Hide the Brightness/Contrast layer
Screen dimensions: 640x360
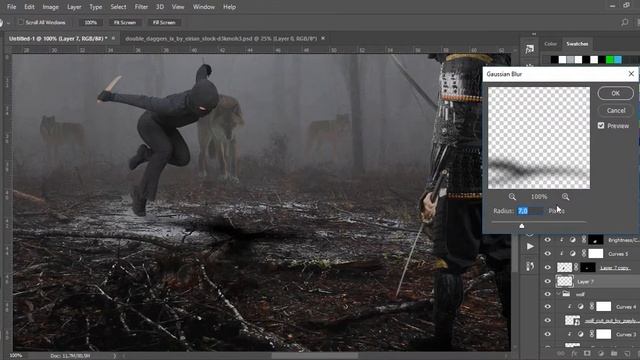[x=547, y=240]
